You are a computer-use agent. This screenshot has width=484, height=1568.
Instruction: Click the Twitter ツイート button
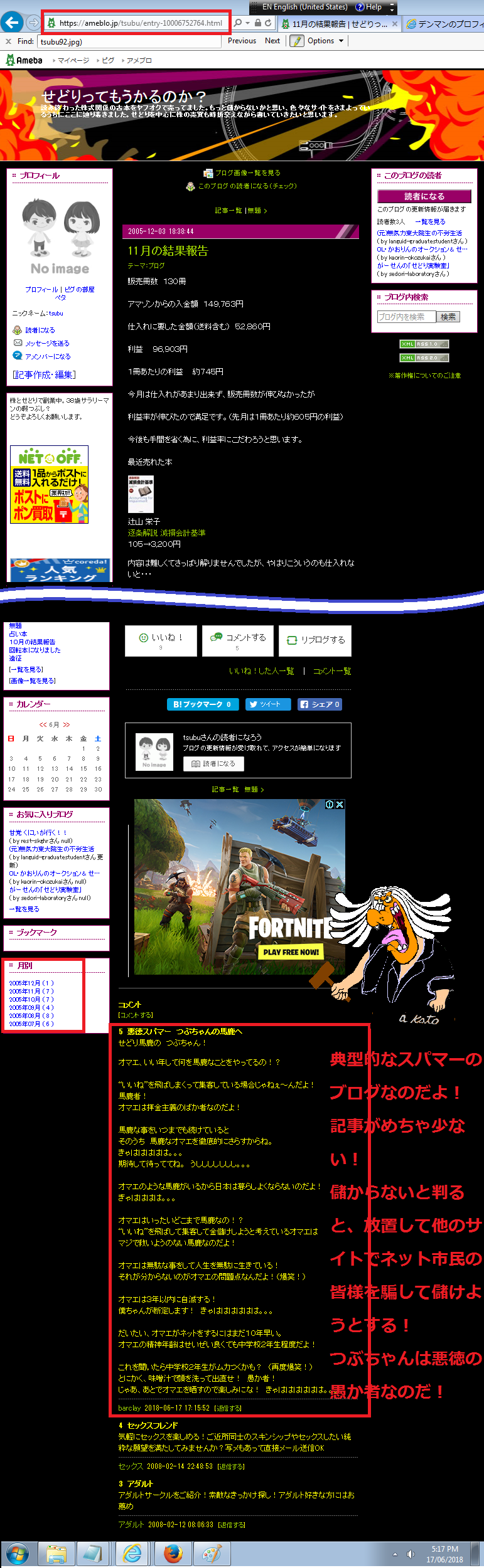tap(268, 704)
